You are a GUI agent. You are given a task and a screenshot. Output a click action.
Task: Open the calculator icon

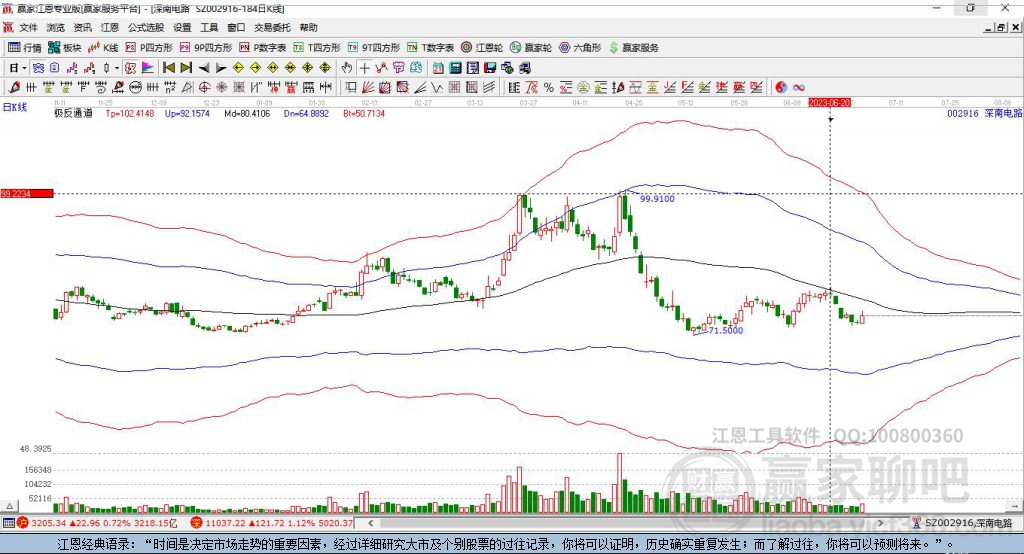(456, 68)
